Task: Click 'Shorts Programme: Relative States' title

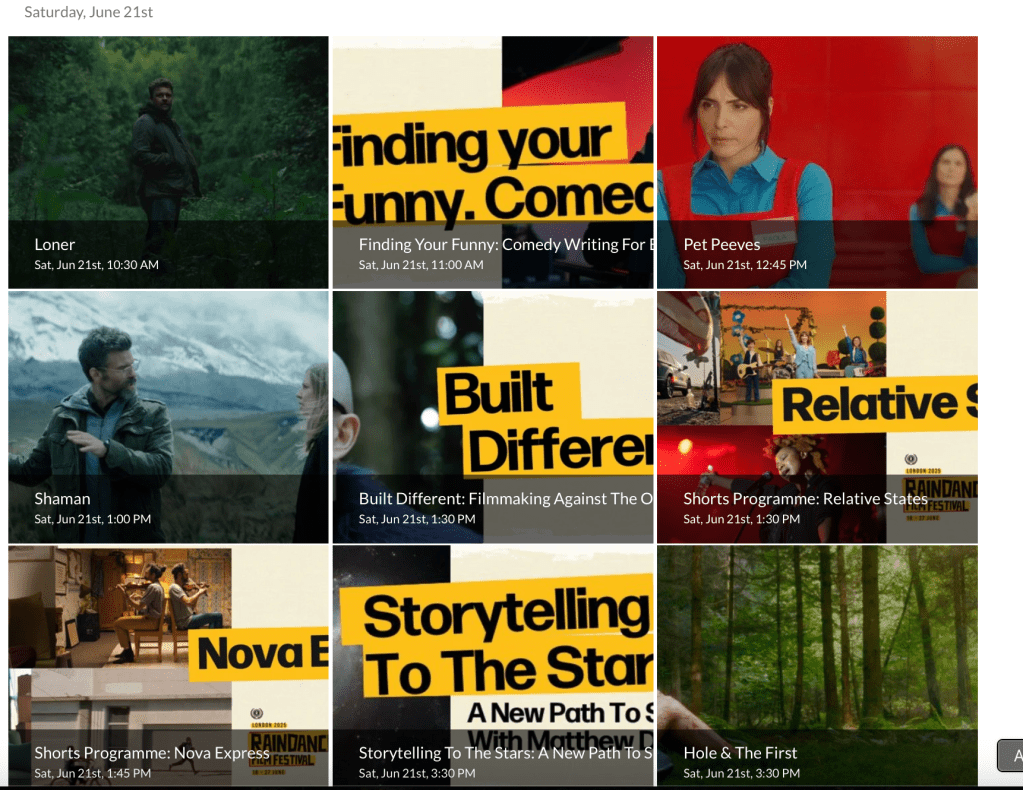Action: [x=805, y=499]
